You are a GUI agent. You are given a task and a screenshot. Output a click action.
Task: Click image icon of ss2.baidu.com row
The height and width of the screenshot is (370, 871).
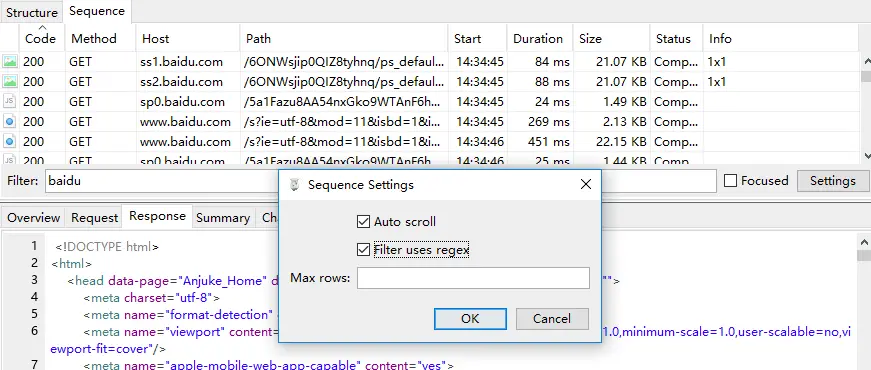[x=9, y=82]
